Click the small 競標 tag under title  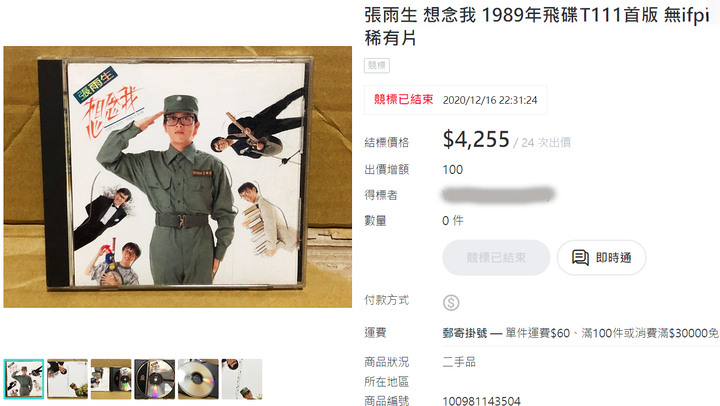[x=377, y=65]
